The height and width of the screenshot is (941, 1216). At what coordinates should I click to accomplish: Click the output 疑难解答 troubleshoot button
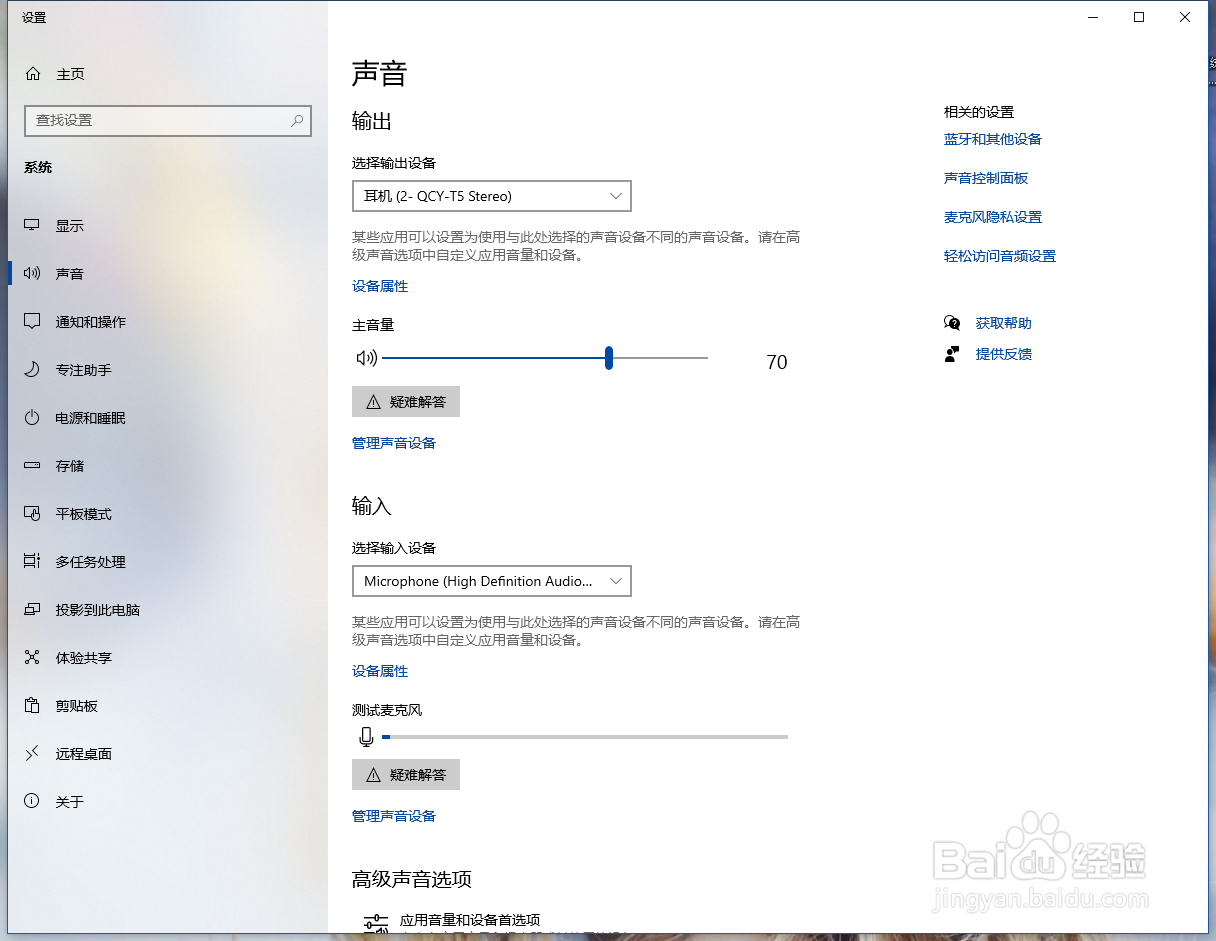(406, 401)
